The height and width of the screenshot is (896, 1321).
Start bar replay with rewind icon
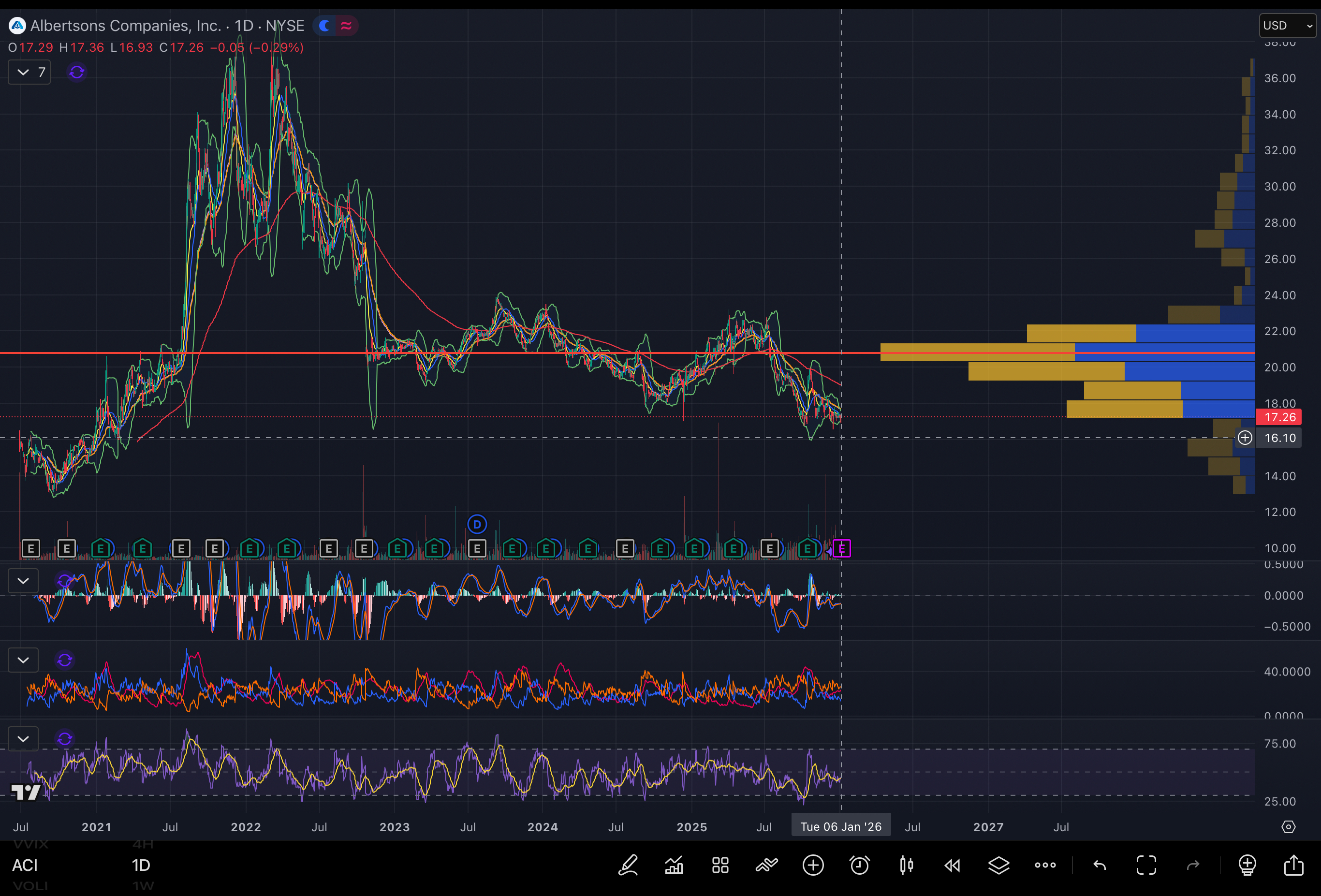952,866
